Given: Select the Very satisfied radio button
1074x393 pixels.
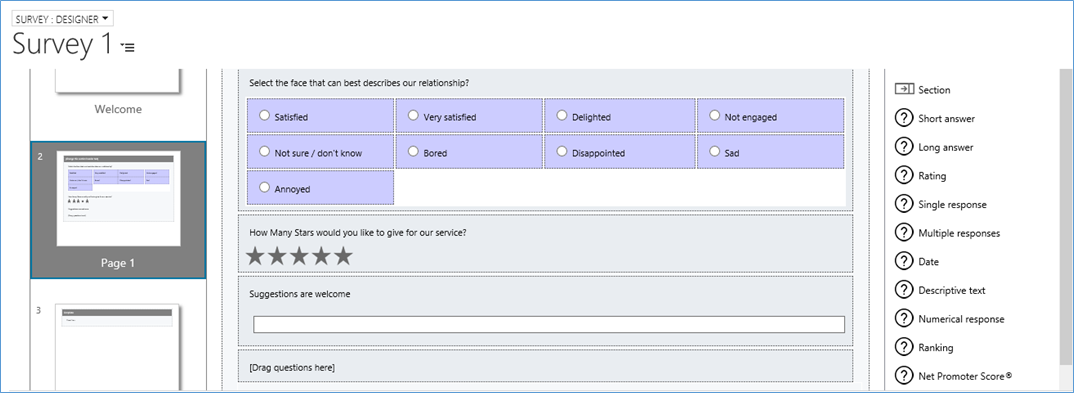Looking at the screenshot, I should tap(413, 116).
